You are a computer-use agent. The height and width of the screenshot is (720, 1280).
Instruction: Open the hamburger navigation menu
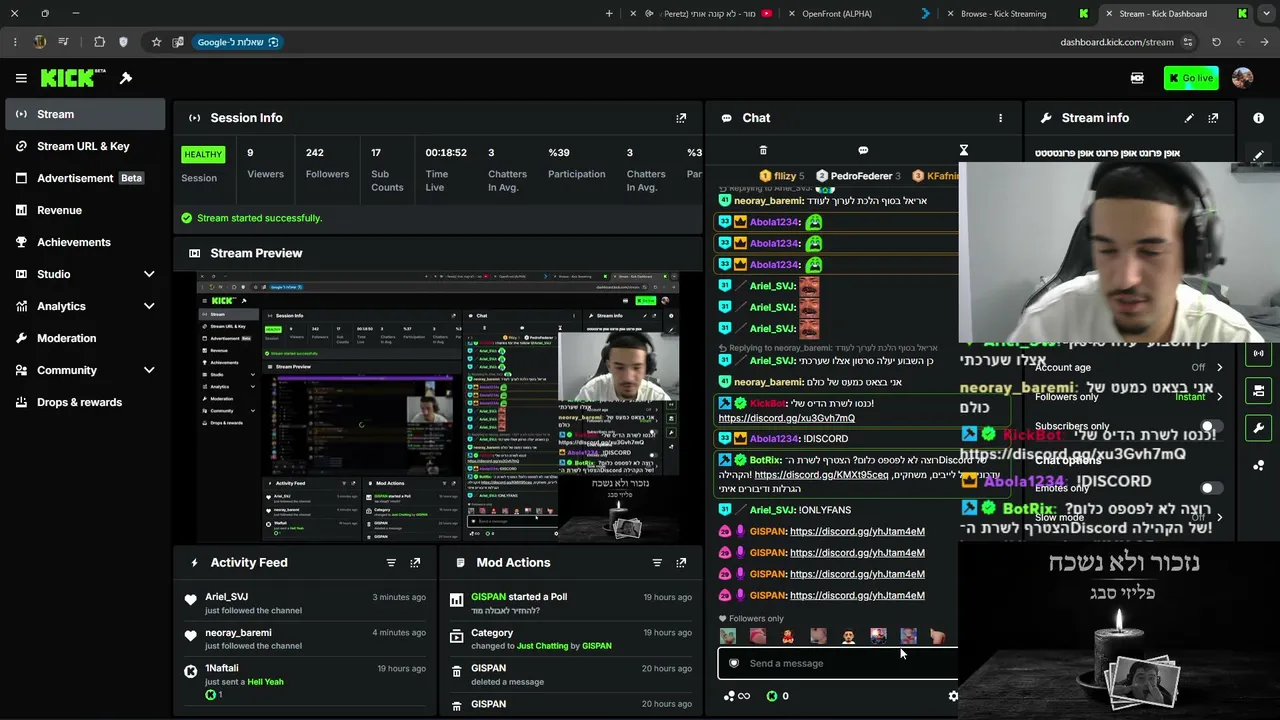click(x=21, y=78)
